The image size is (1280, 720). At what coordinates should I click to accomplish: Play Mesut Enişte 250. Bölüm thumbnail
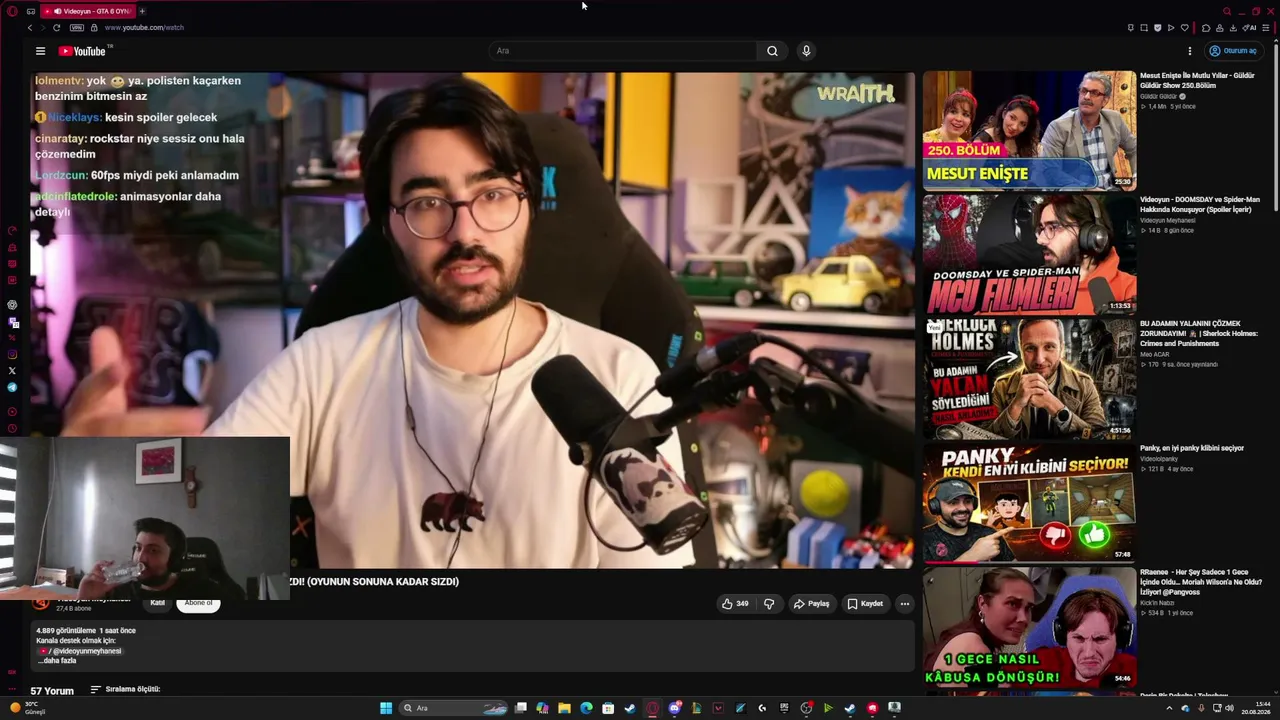coord(1029,130)
